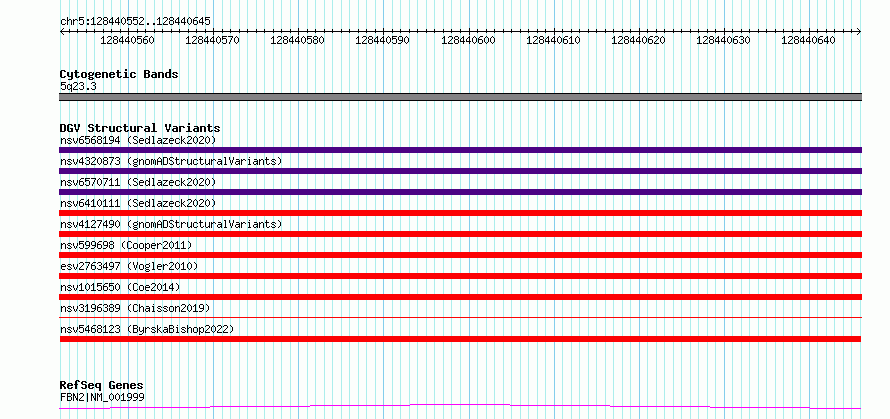Click ruler position 128440640

(x=809, y=40)
